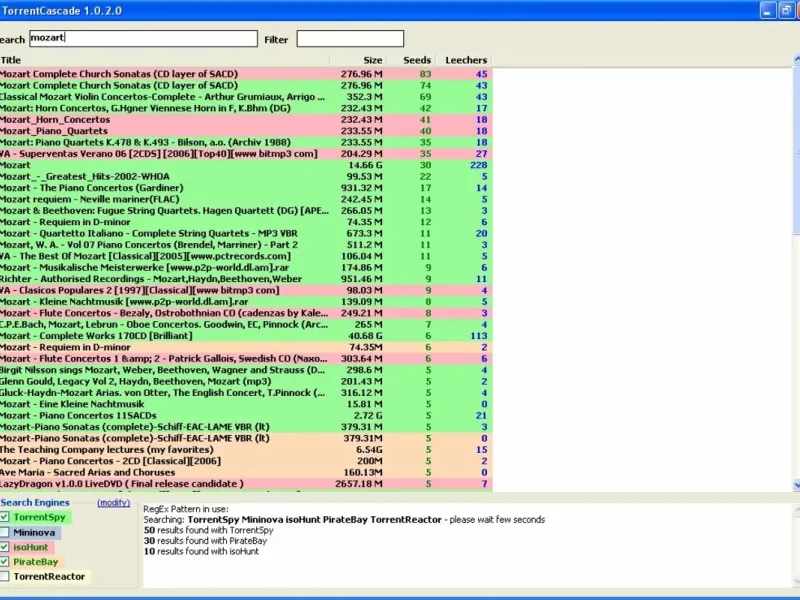800x600 pixels.
Task: Focus the Search box containing "mozart"
Action: tap(142, 39)
